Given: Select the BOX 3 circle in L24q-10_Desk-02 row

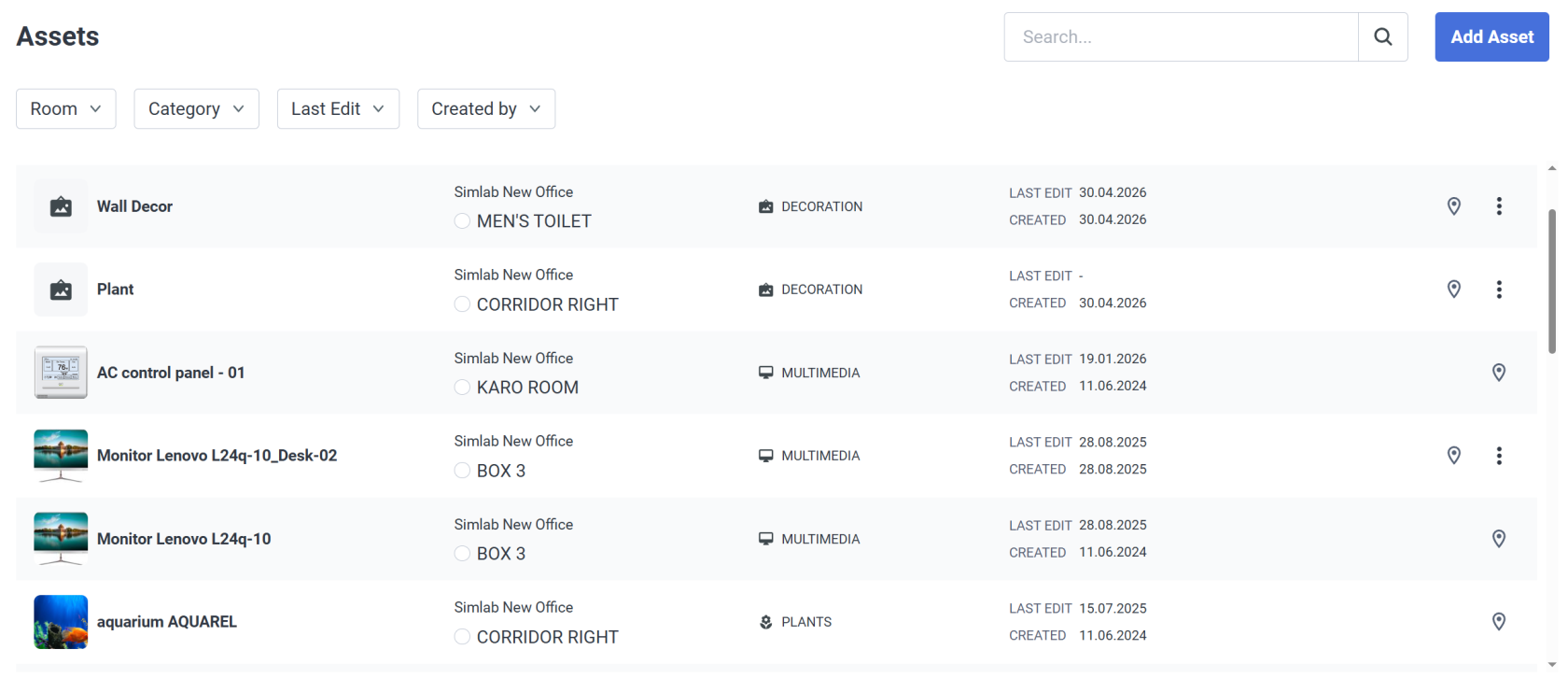Looking at the screenshot, I should 462,471.
